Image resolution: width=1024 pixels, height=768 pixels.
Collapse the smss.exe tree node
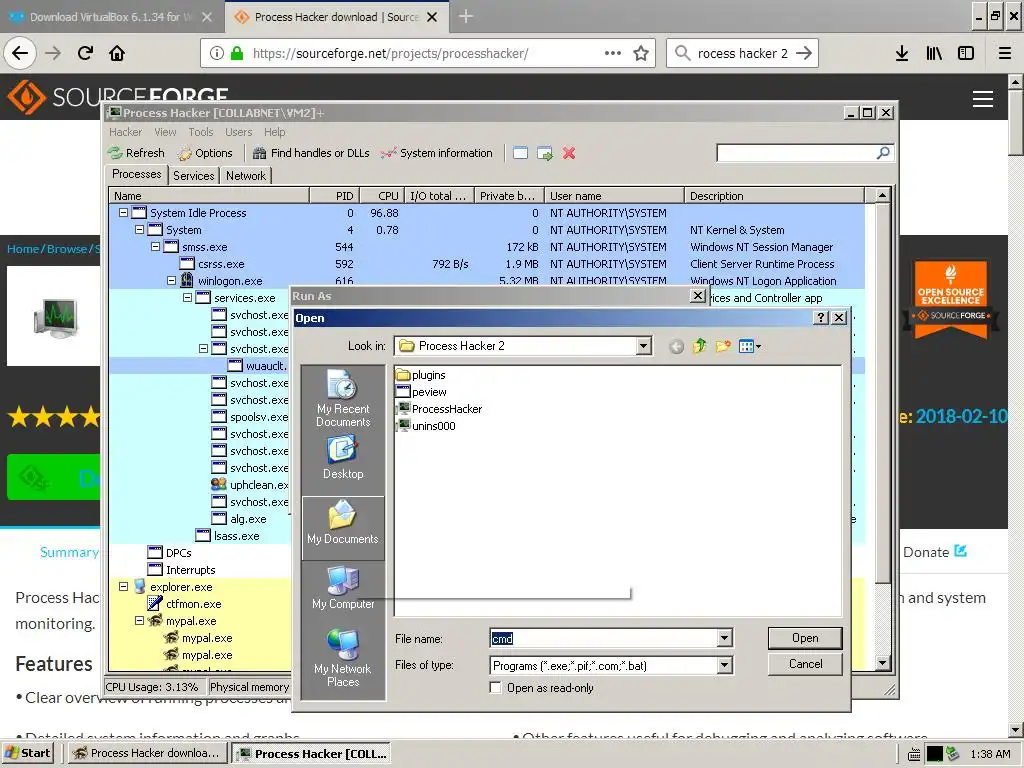click(x=155, y=247)
